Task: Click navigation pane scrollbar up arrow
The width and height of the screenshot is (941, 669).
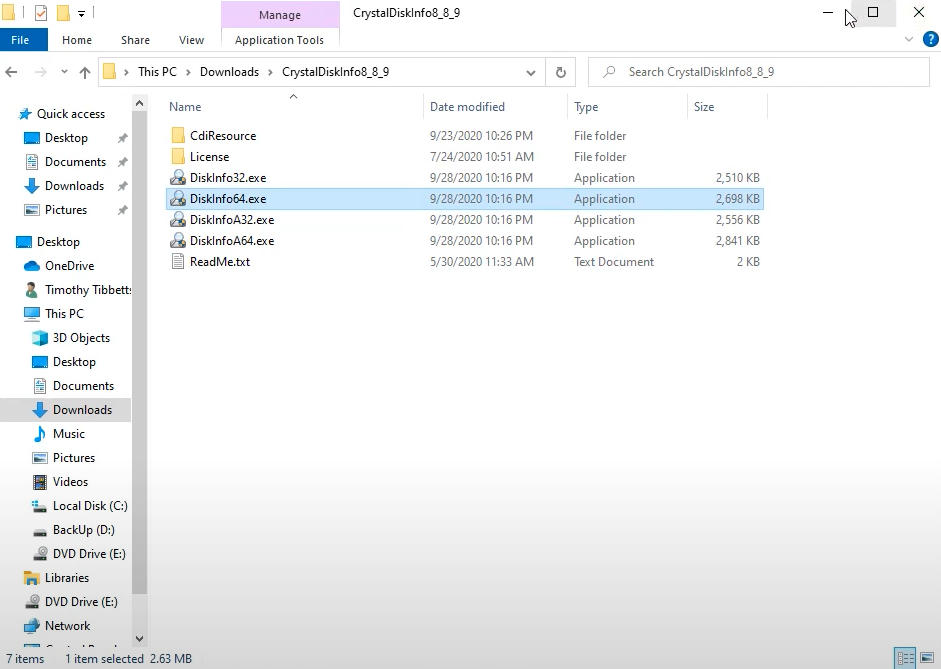Action: pos(139,103)
